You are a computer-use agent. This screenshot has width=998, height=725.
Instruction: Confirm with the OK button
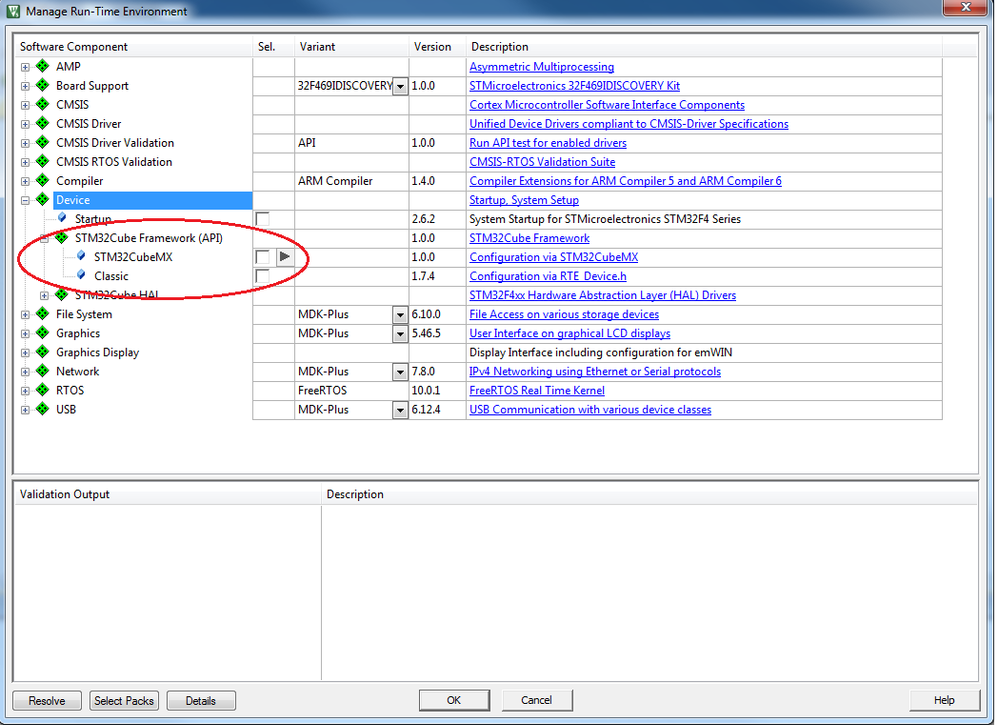click(454, 700)
